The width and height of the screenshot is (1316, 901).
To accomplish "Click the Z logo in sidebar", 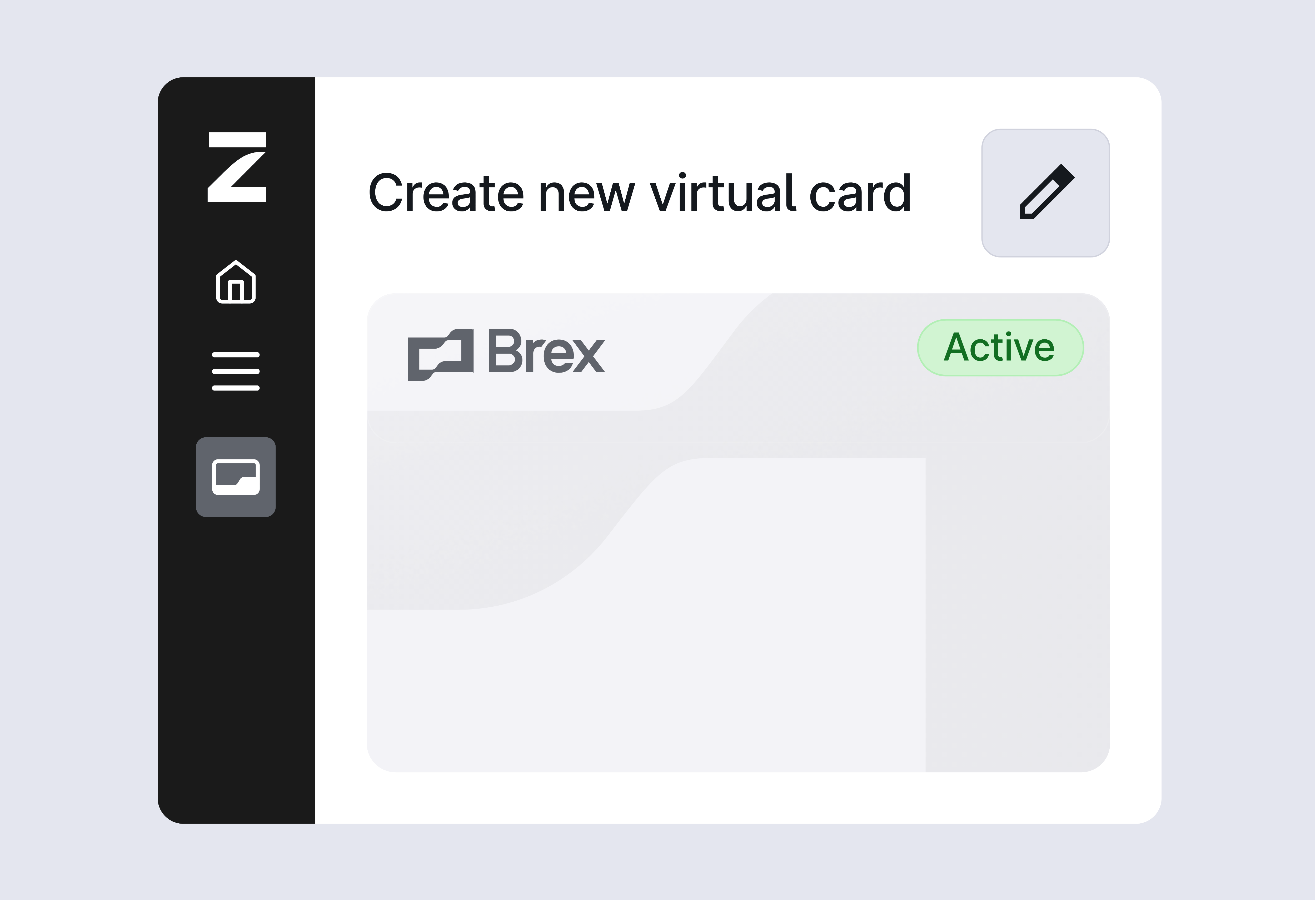I will tap(237, 167).
